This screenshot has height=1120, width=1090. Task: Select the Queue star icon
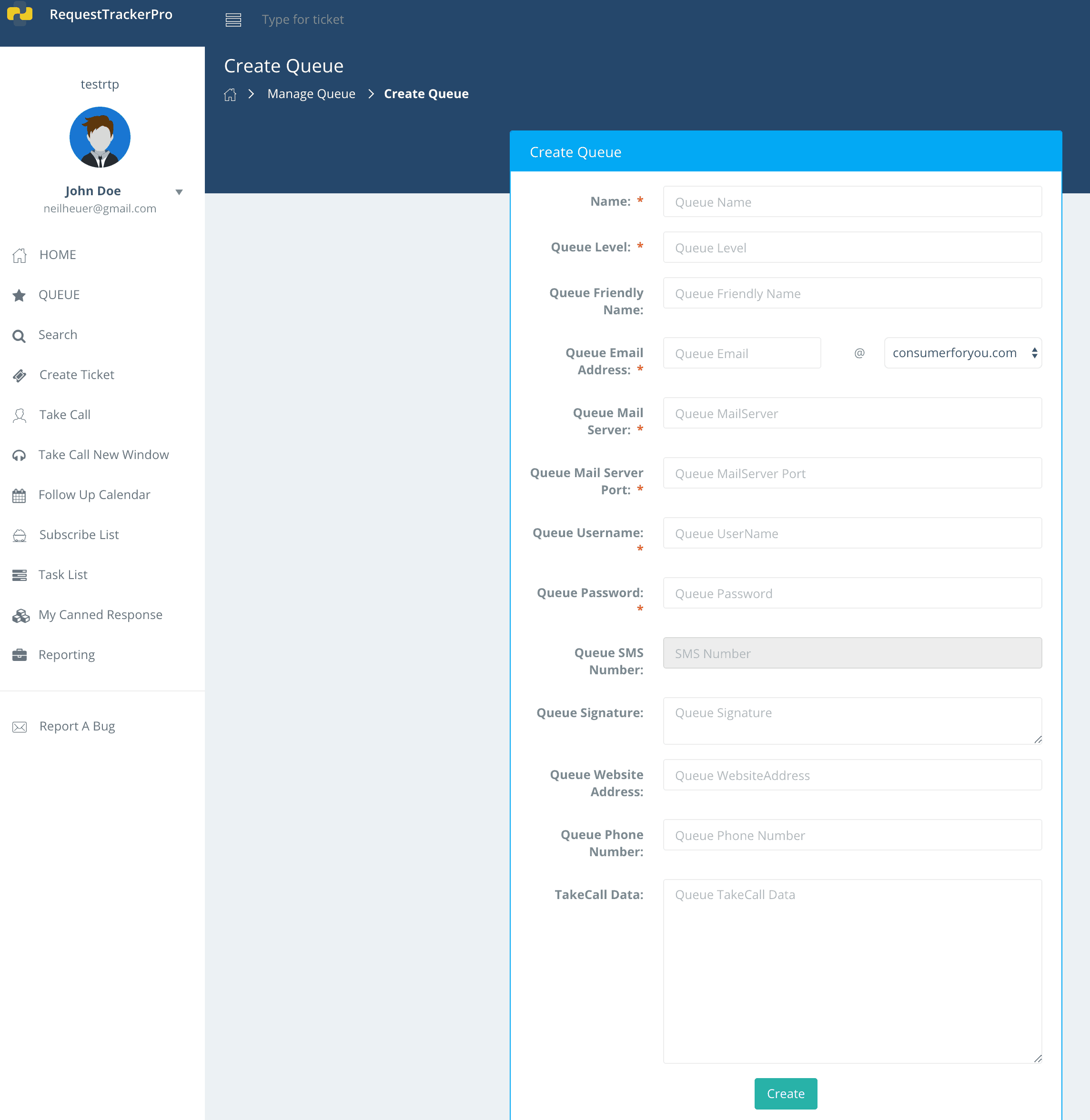(19, 295)
